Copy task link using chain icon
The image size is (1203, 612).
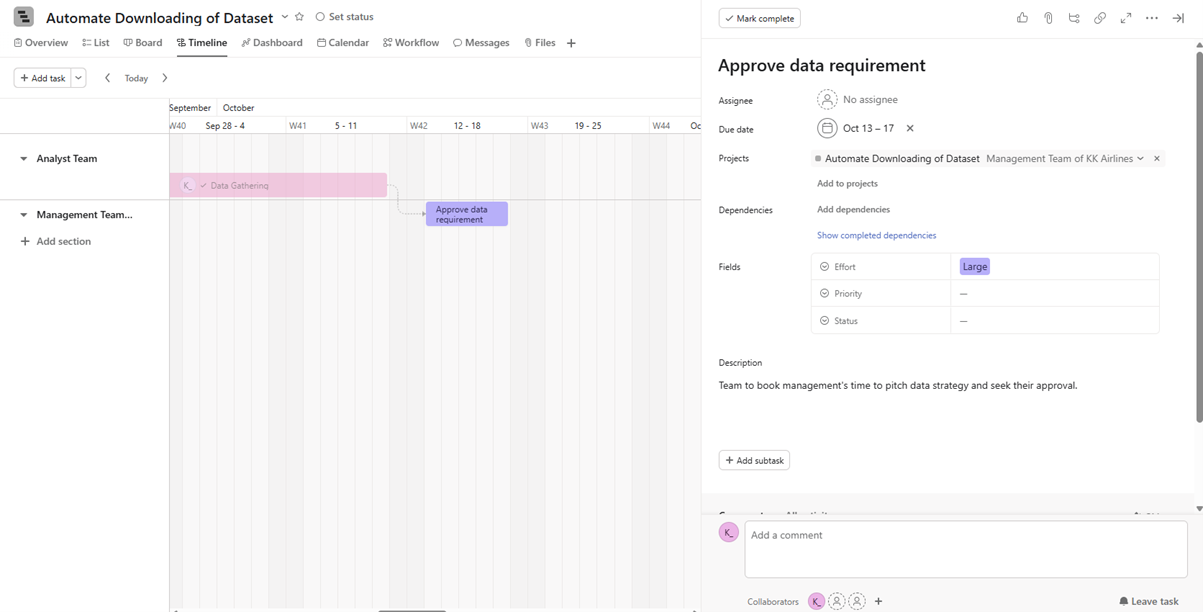pos(1100,18)
